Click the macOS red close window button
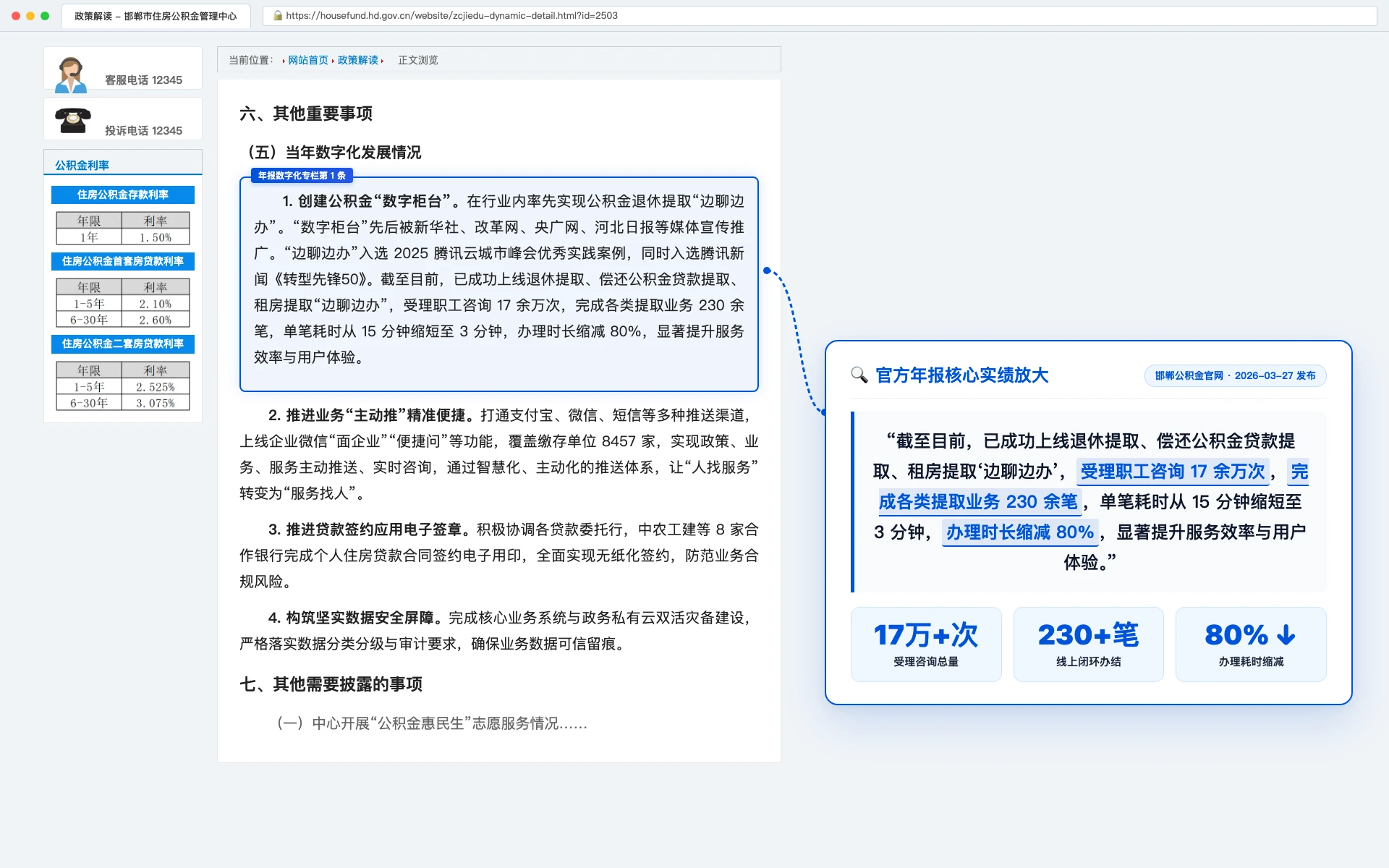Image resolution: width=1389 pixels, height=868 pixels. 16,15
